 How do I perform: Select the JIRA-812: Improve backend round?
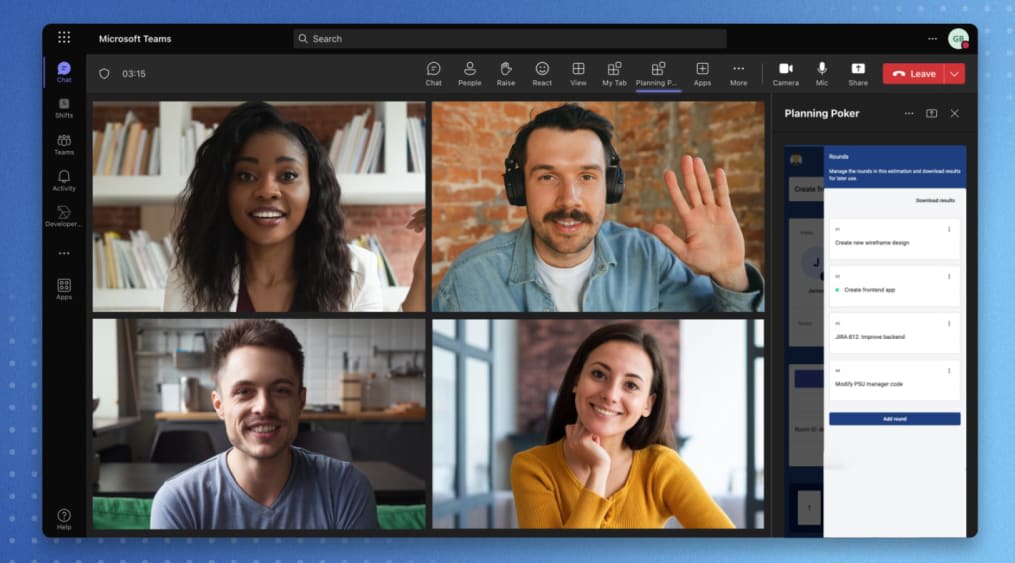coord(895,333)
